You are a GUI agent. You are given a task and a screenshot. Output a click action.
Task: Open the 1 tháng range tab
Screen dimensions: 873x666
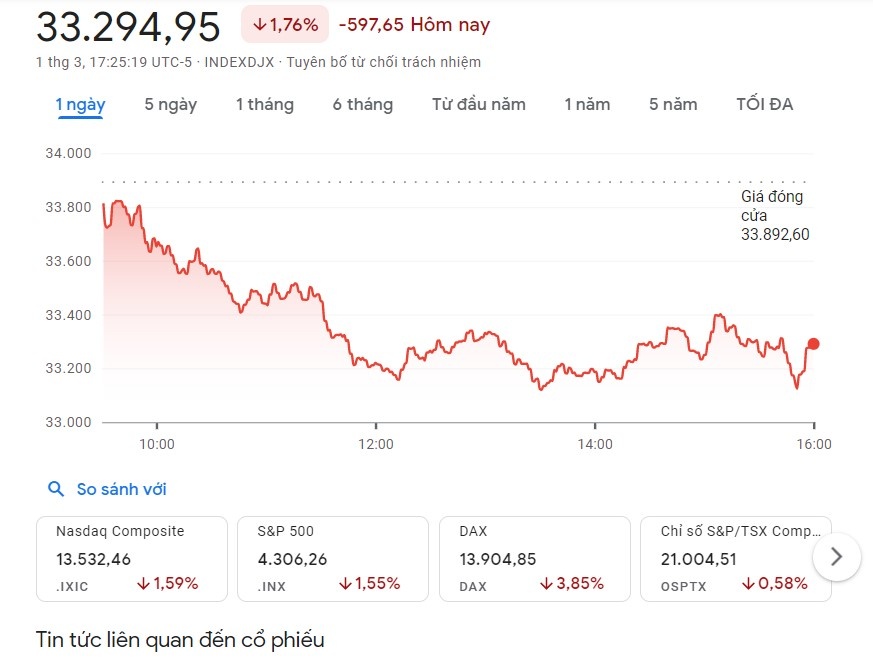pyautogui.click(x=265, y=104)
